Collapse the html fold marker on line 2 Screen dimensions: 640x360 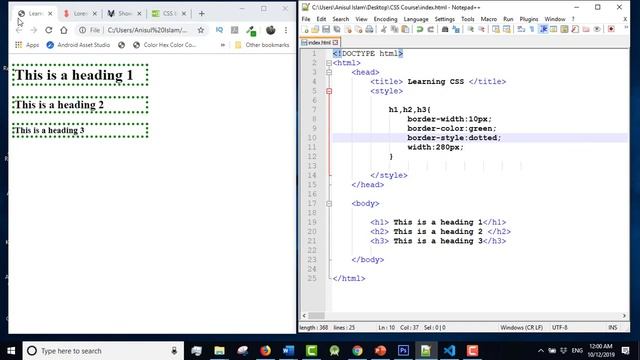pos(329,63)
